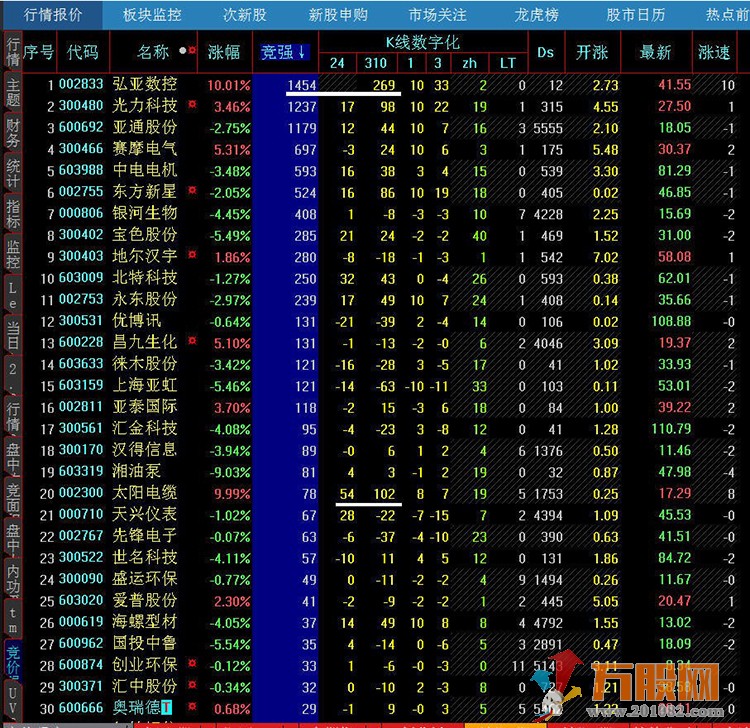Viewport: 750px width, 728px height.
Task: Click red marker beside 昌九生化
Action: pos(192,341)
